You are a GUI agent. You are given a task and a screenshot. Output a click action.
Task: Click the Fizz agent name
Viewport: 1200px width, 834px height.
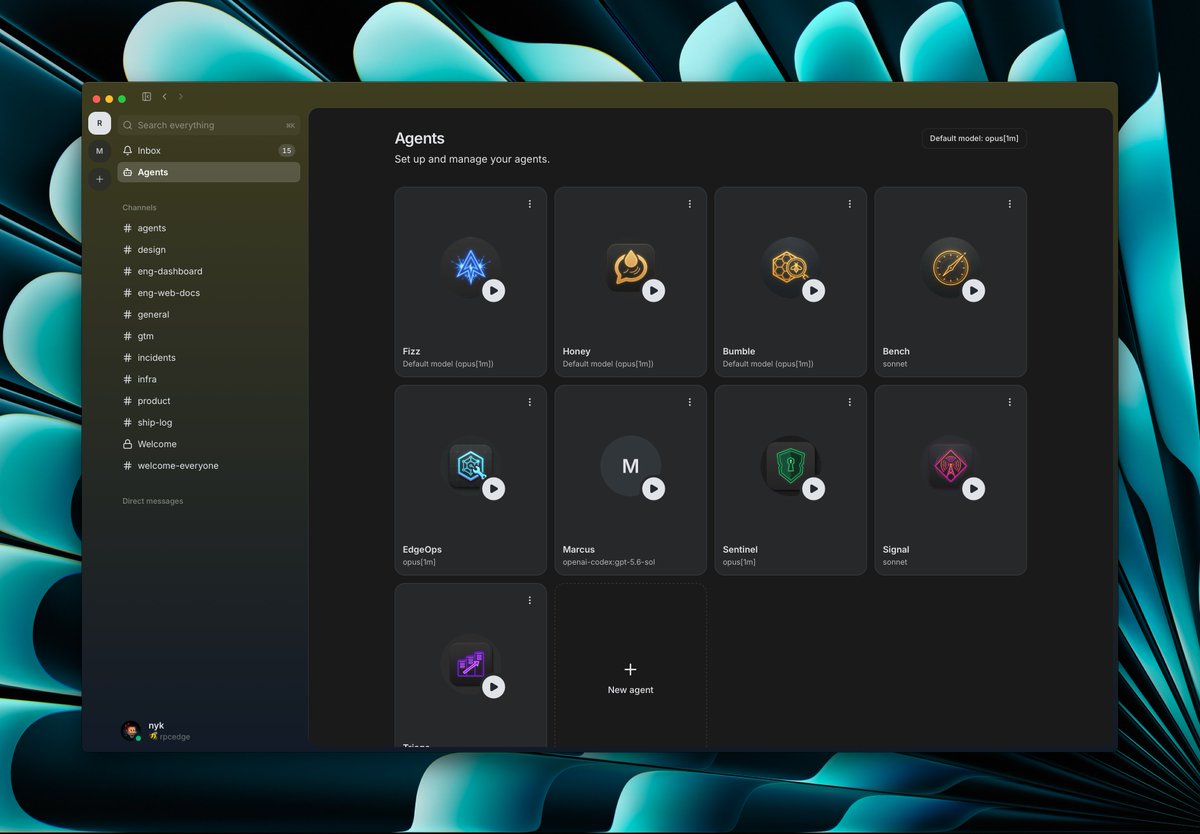point(411,351)
